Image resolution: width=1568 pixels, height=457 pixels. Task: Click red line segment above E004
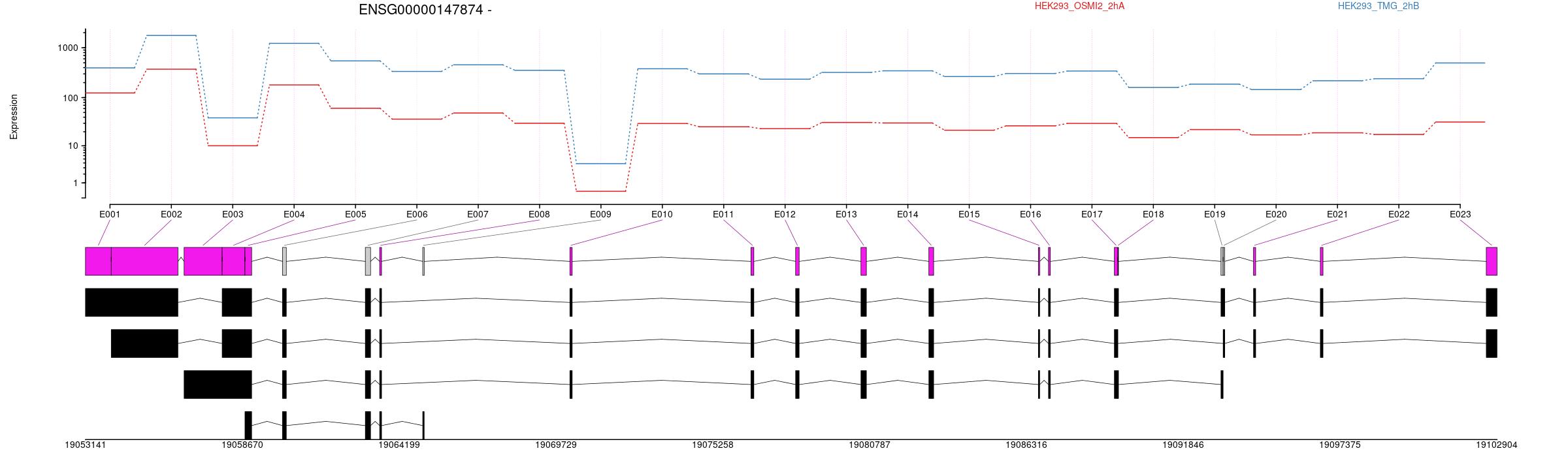coord(294,85)
